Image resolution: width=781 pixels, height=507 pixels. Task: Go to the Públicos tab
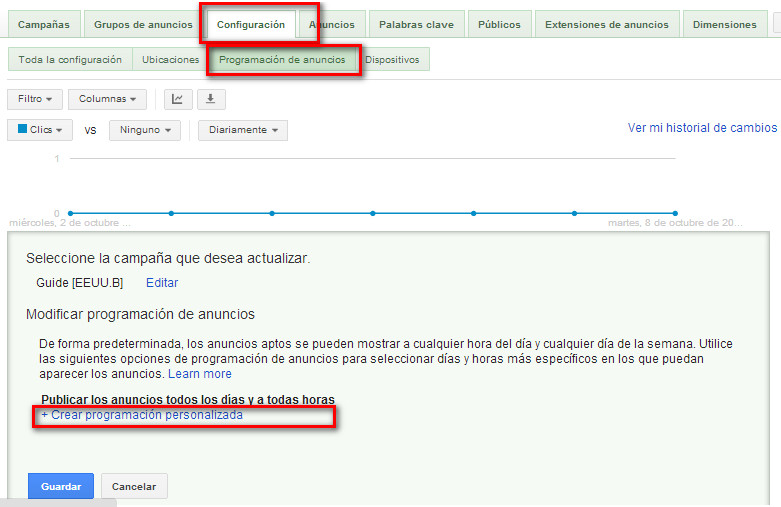tap(499, 25)
